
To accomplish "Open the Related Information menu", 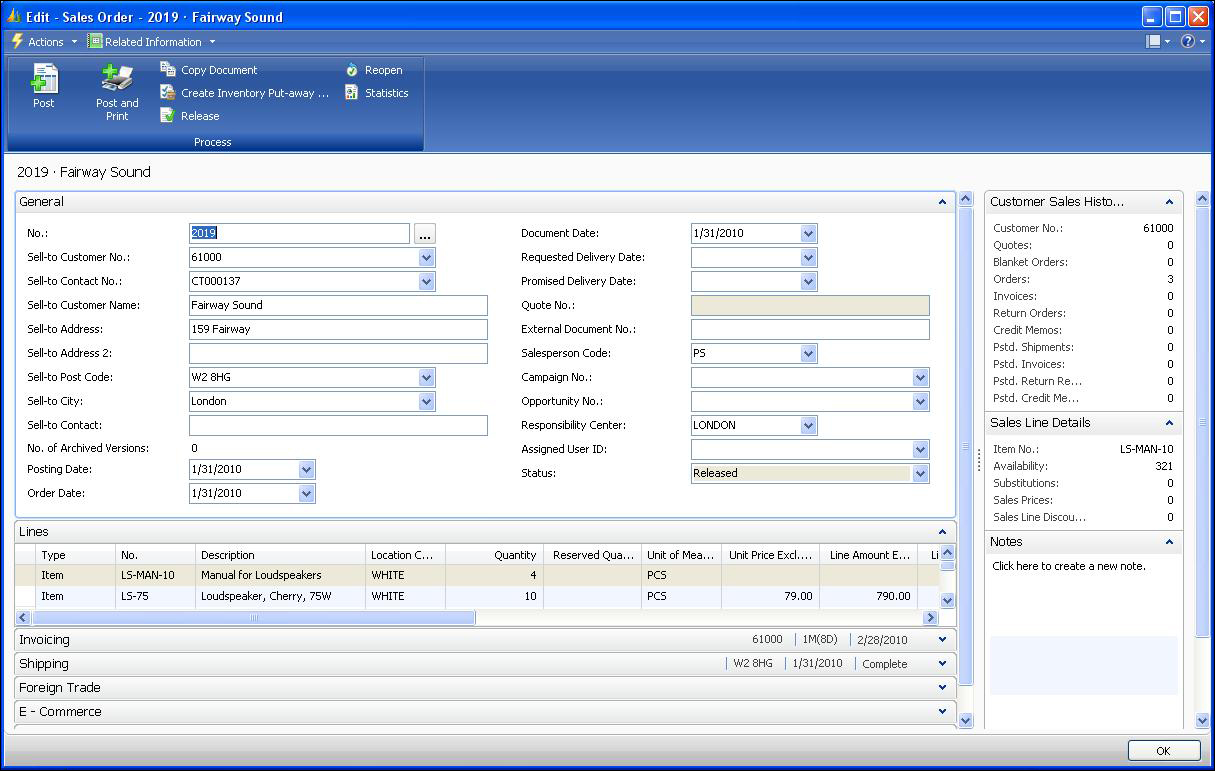I will click(x=151, y=42).
